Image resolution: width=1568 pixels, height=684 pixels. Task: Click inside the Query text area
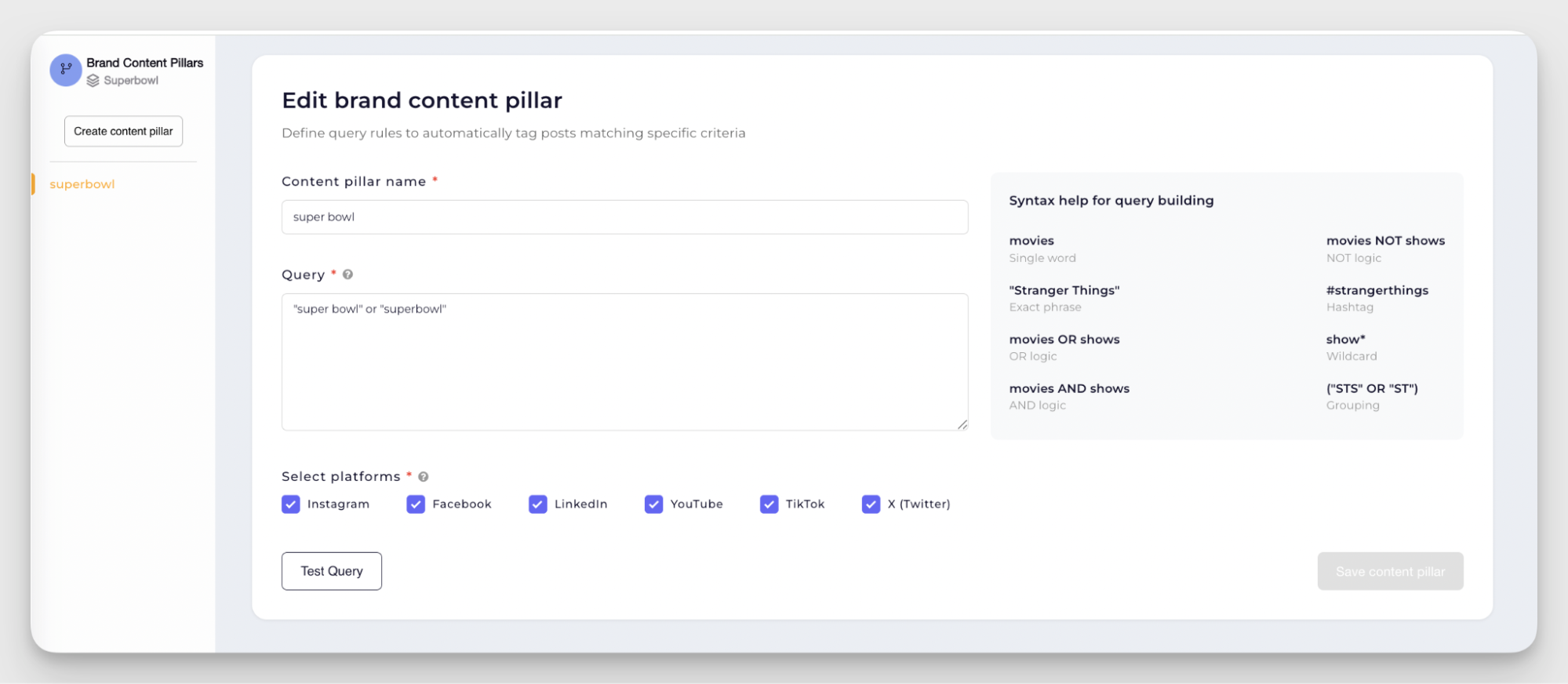tap(624, 362)
